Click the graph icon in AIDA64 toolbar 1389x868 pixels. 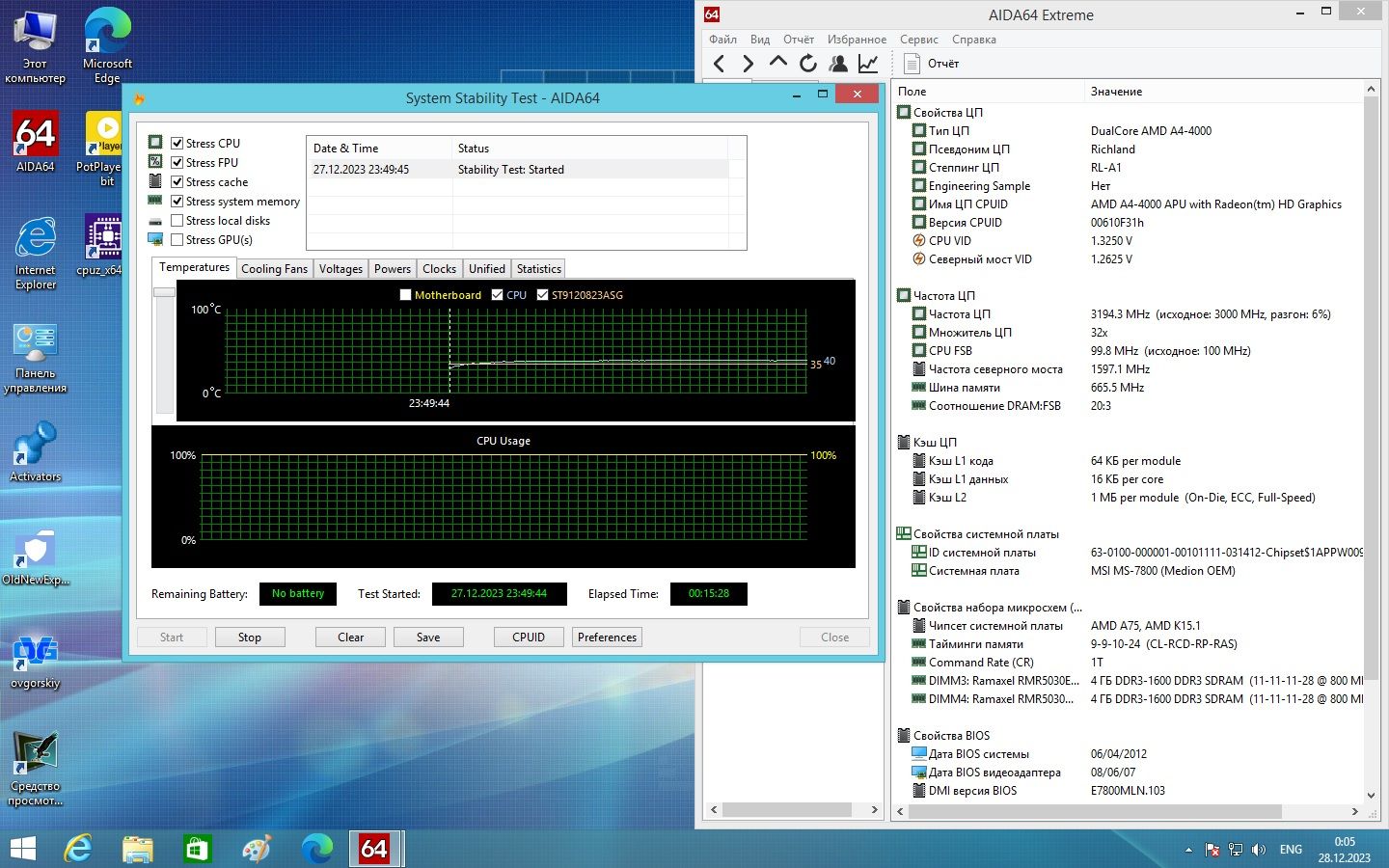click(868, 64)
